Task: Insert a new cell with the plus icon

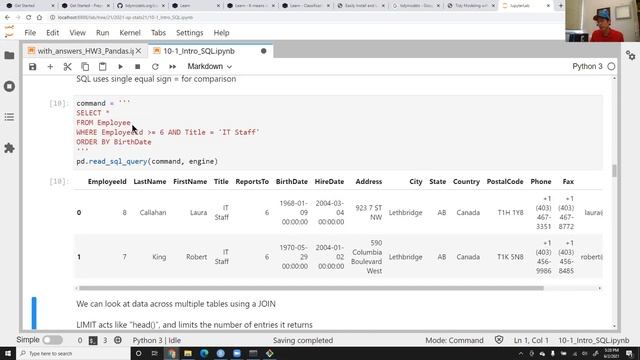Action: [50, 67]
